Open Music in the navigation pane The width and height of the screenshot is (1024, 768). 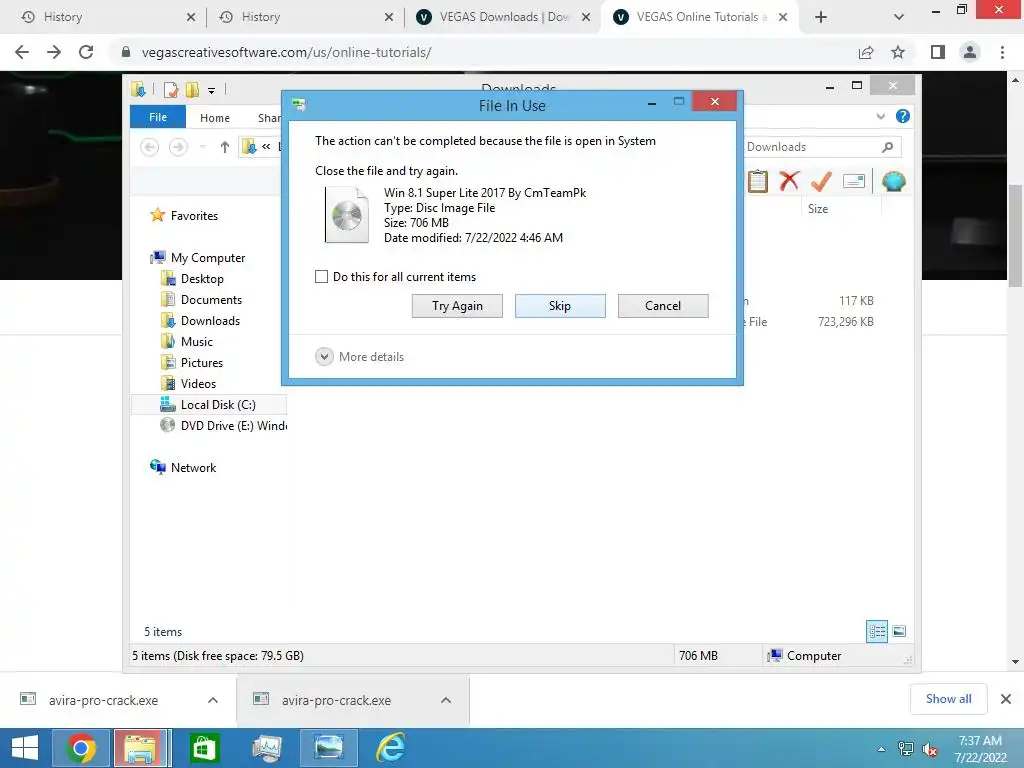pos(197,342)
